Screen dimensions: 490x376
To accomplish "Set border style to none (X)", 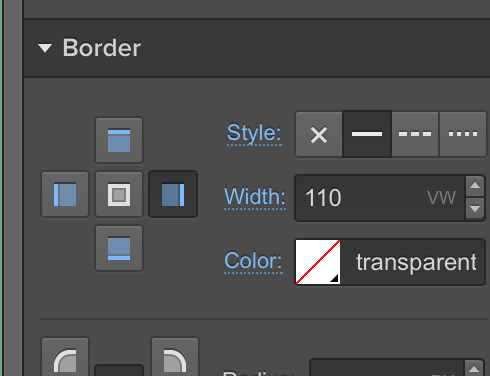I will click(x=319, y=134).
